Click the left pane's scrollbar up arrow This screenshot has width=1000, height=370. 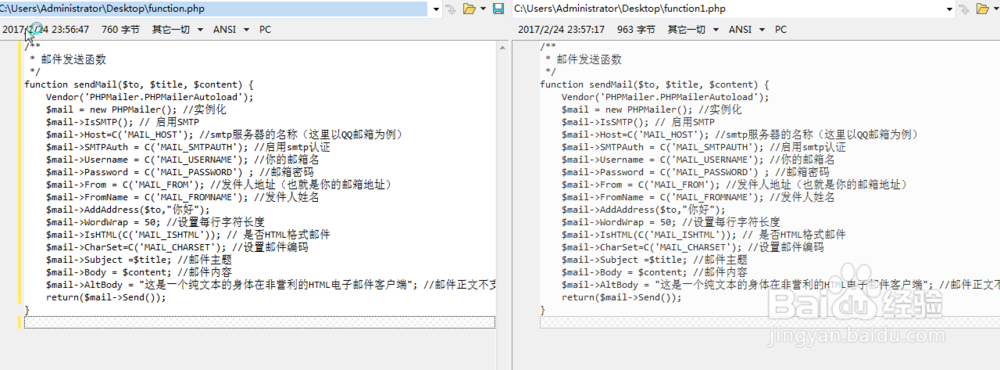click(x=503, y=47)
